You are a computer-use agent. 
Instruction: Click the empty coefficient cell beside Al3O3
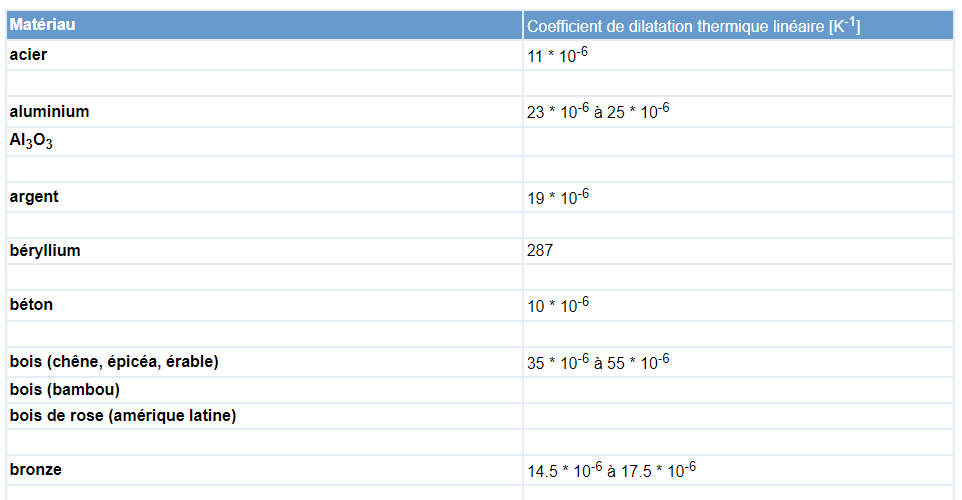[738, 141]
